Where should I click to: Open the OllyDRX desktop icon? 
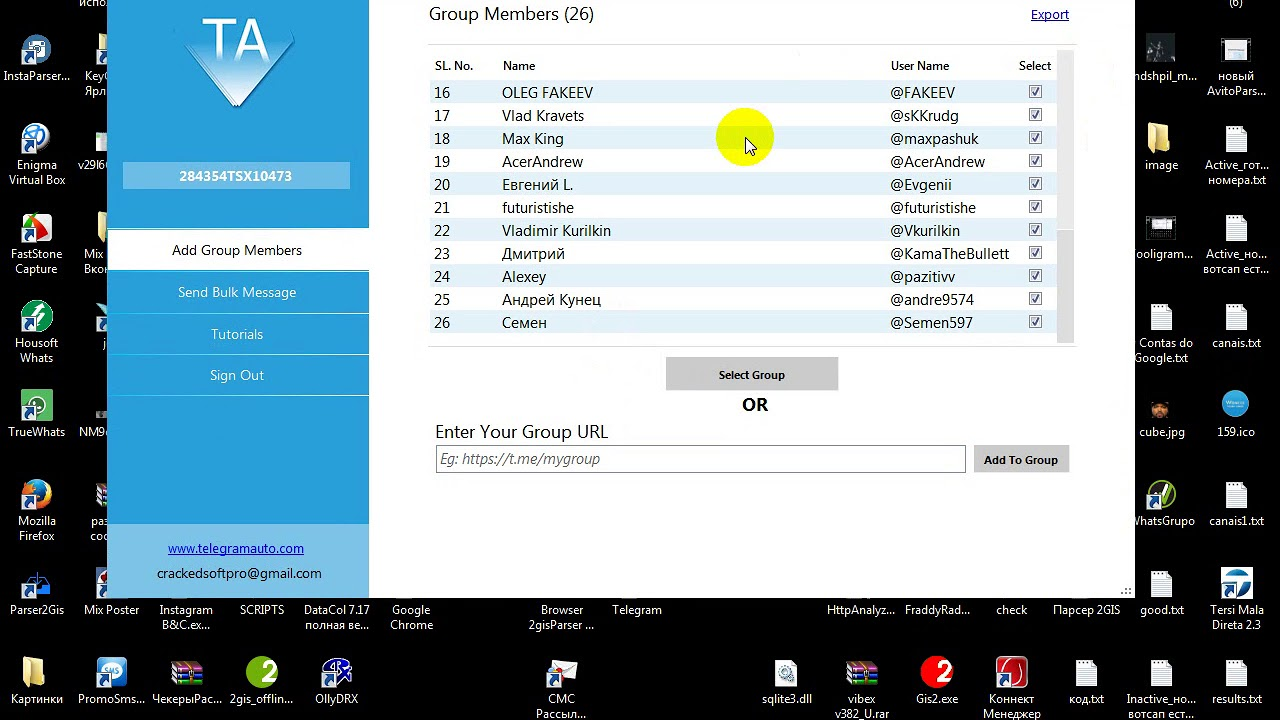[x=336, y=676]
